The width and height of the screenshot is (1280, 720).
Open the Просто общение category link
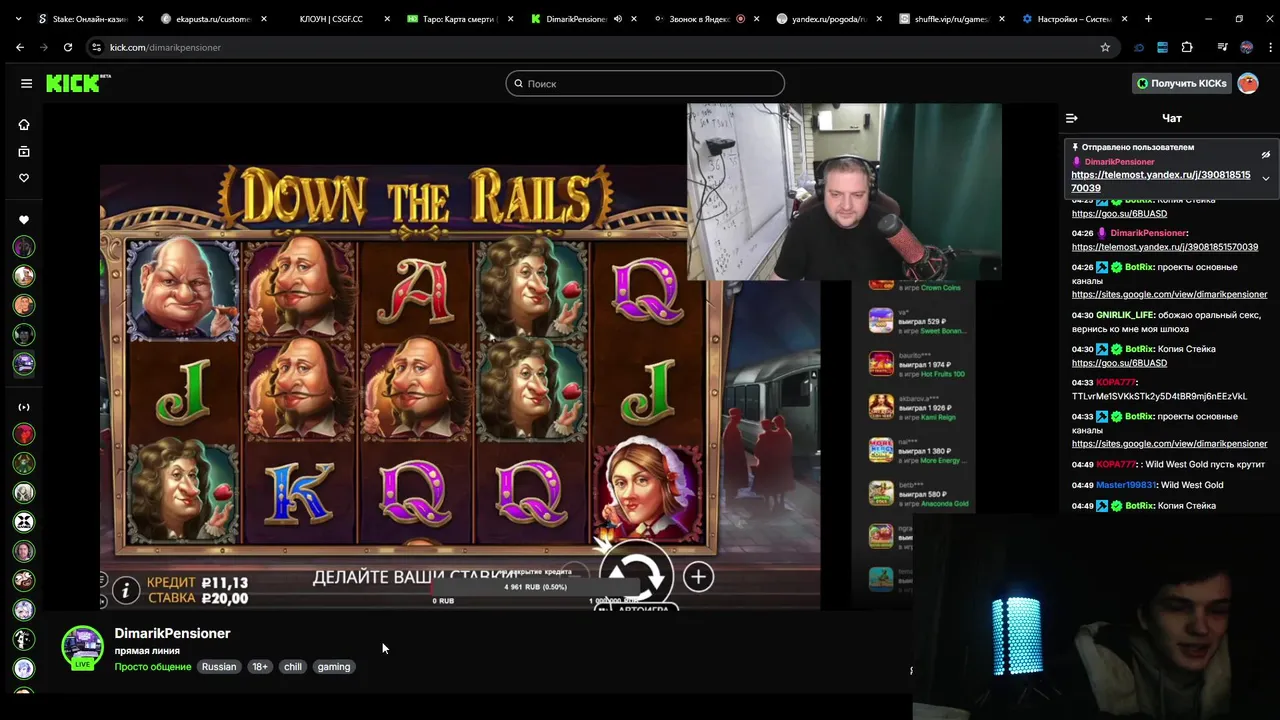click(153, 667)
